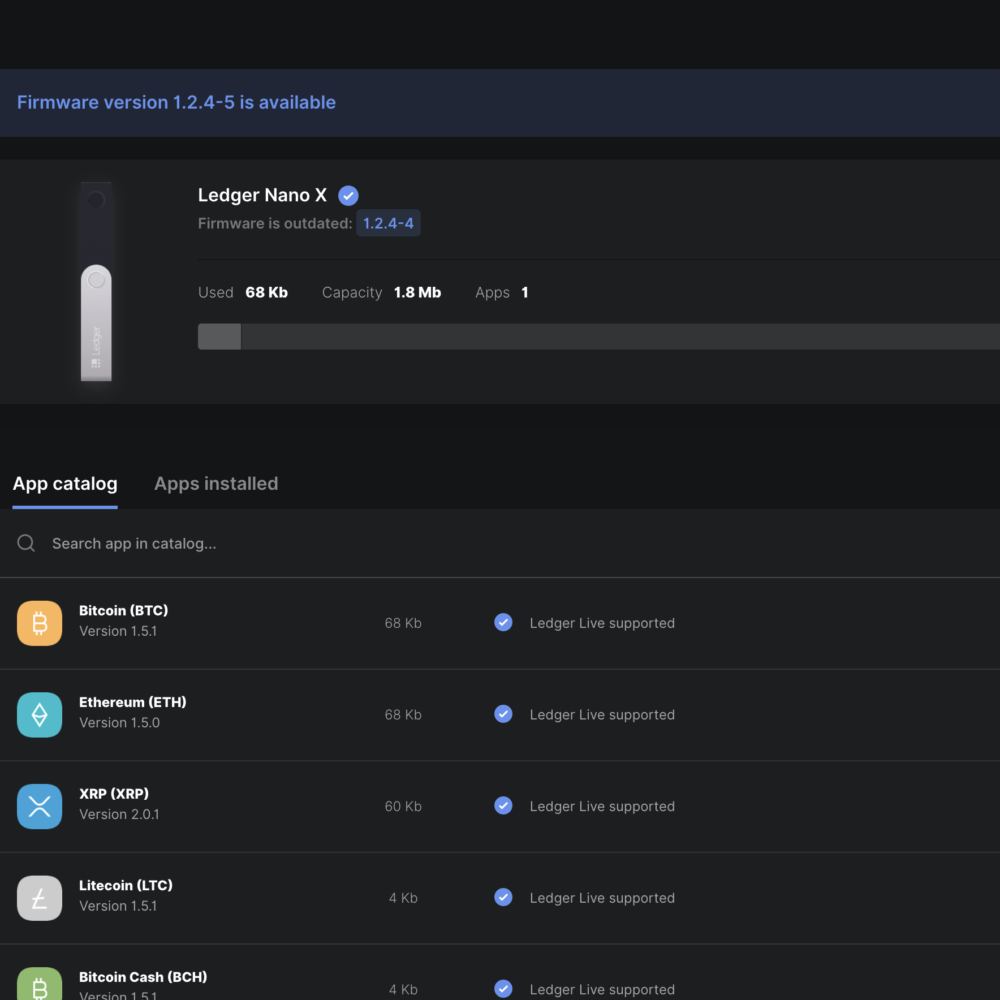Select the Ethereum (ETH) app name
The width and height of the screenshot is (1000, 1000).
point(133,702)
